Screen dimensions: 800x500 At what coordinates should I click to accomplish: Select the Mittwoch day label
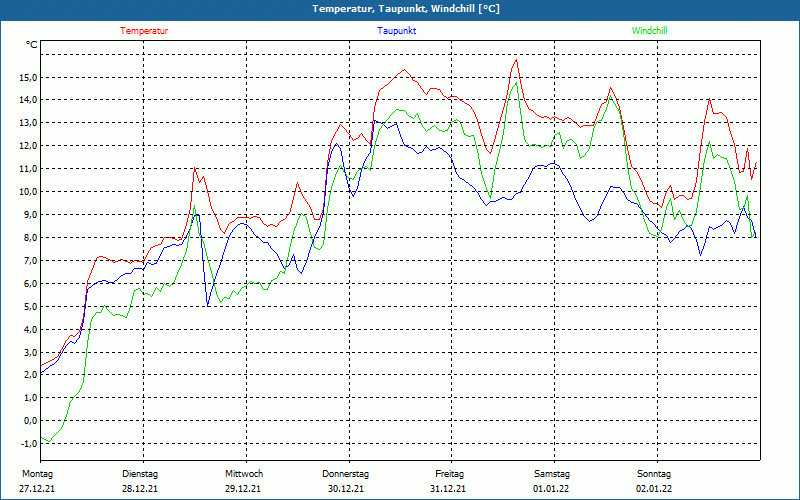[x=244, y=474]
